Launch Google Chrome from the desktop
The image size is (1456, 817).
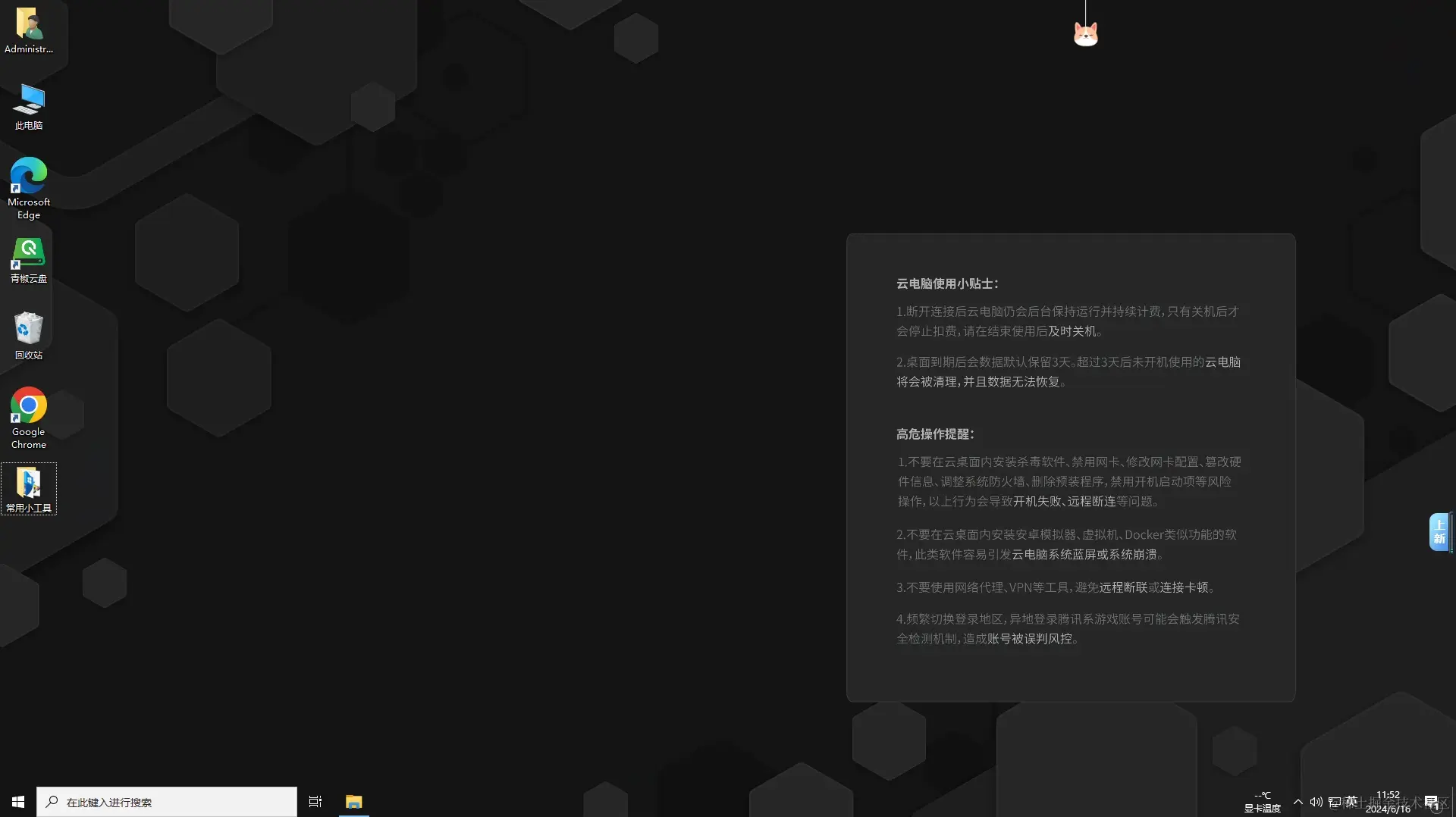(x=28, y=413)
